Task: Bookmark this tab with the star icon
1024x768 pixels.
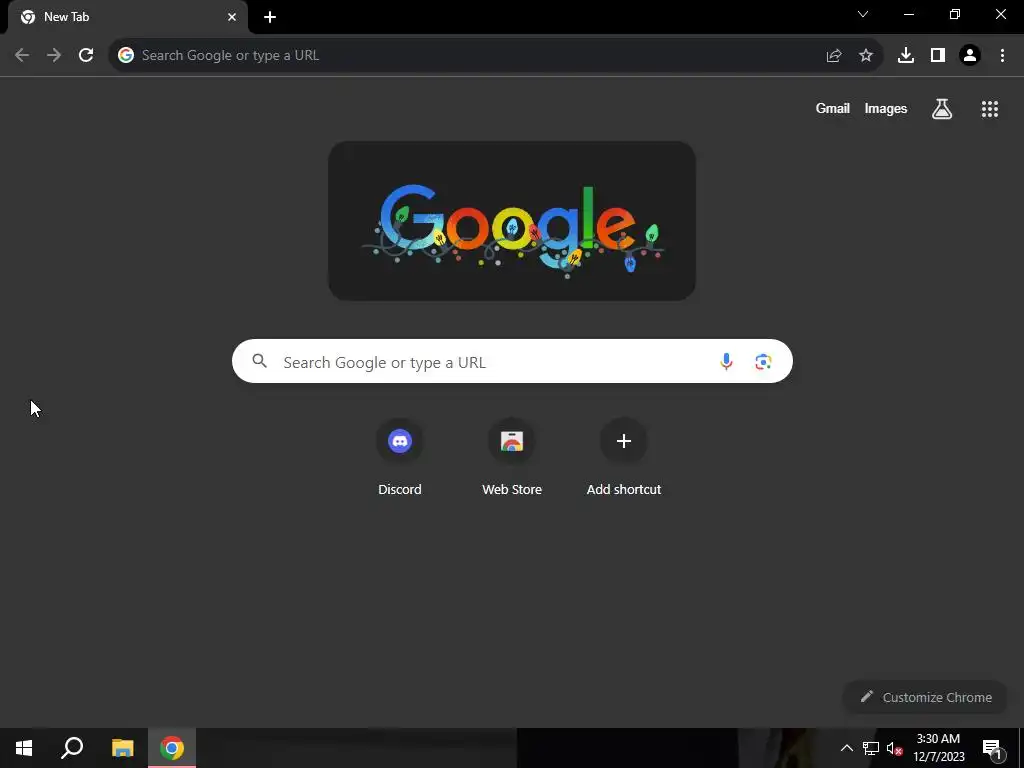Action: 866,56
